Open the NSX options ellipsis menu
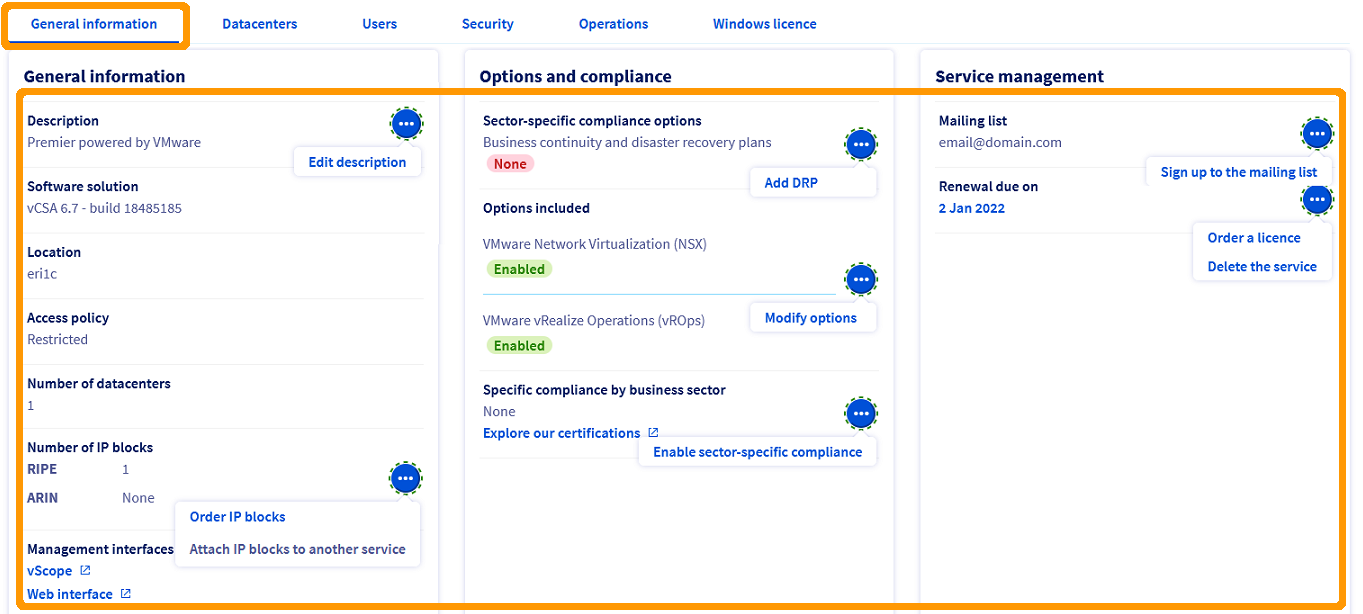The width and height of the screenshot is (1363, 614). [860, 280]
